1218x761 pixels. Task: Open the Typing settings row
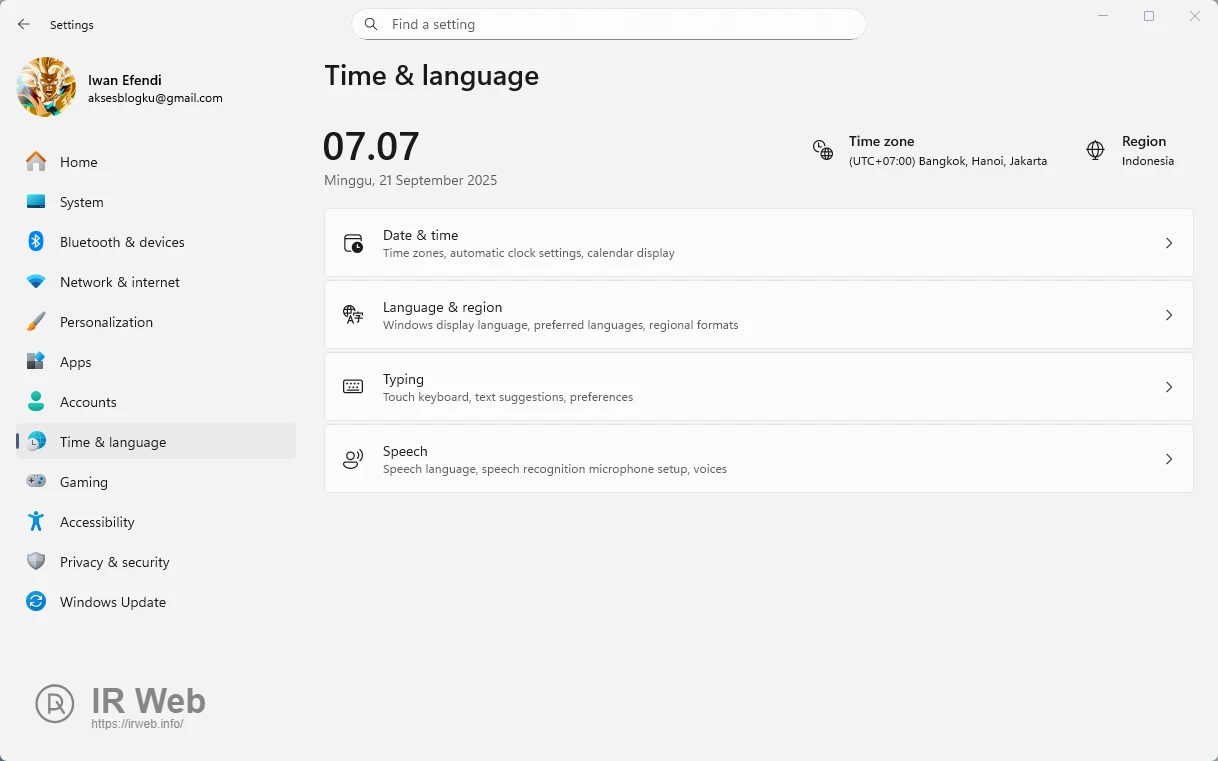point(758,387)
